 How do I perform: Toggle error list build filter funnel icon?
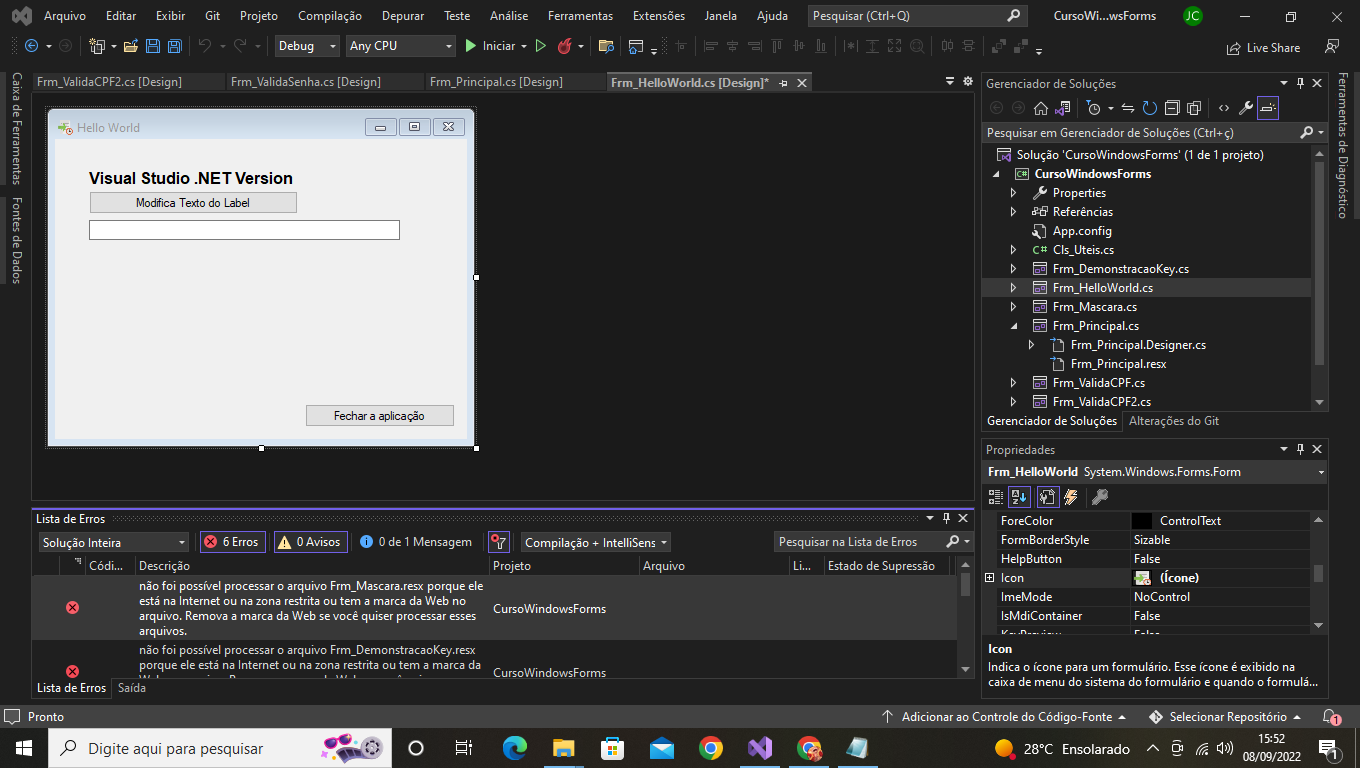click(499, 542)
